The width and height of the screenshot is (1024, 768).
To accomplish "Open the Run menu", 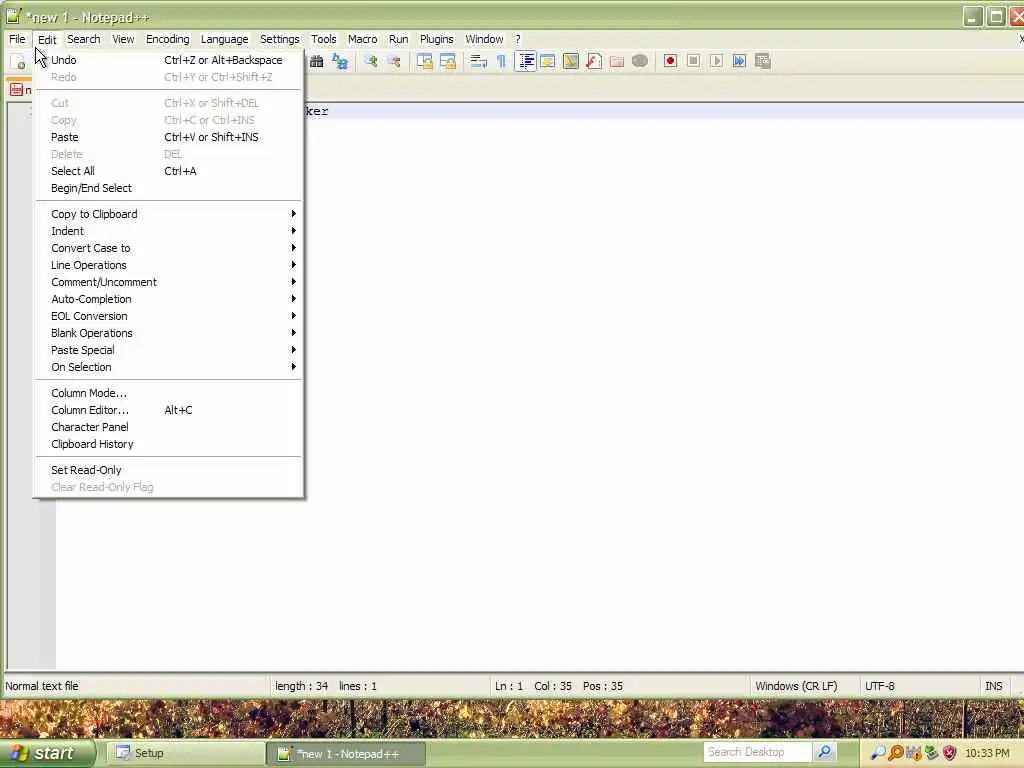I will (x=398, y=39).
